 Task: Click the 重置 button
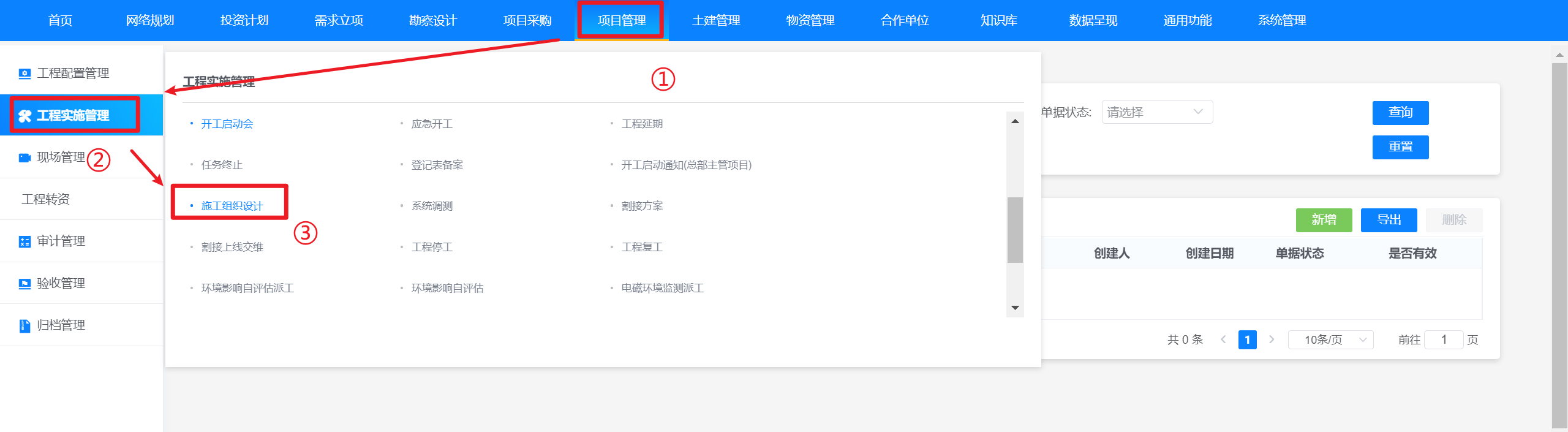click(1400, 147)
